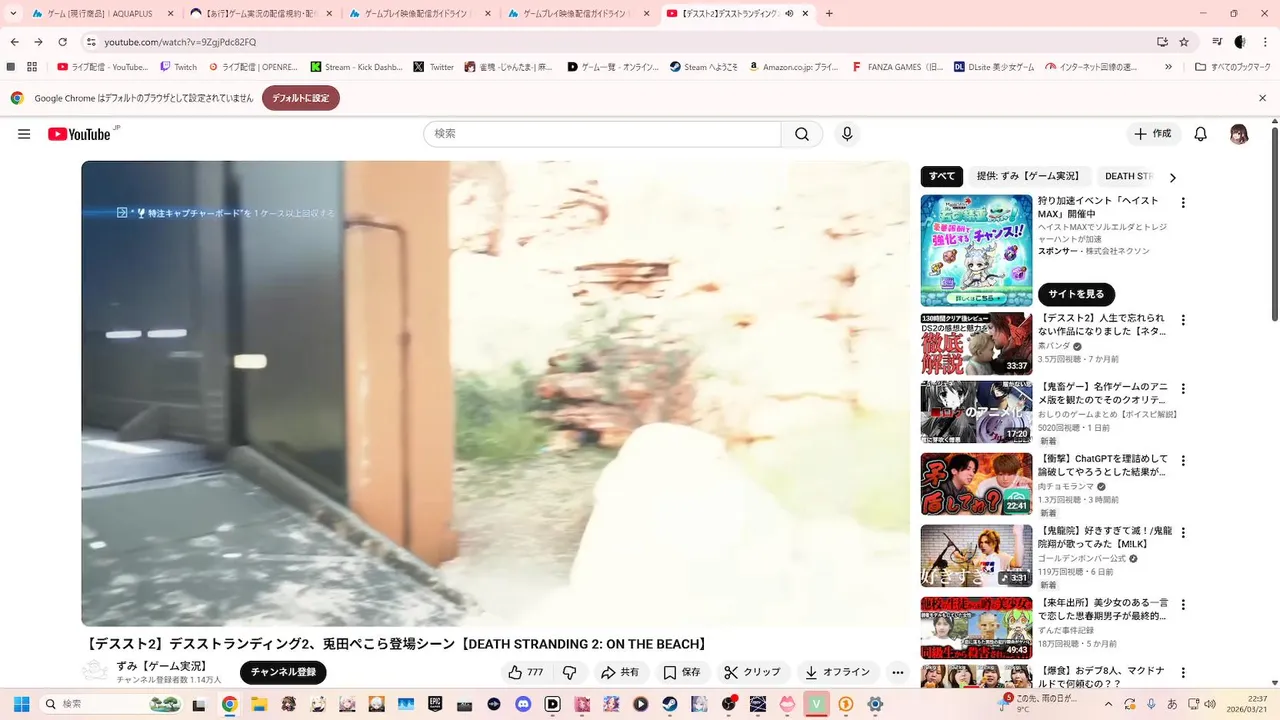Dislike the video with thumbs-down
This screenshot has height=720, width=1280.
click(x=569, y=672)
